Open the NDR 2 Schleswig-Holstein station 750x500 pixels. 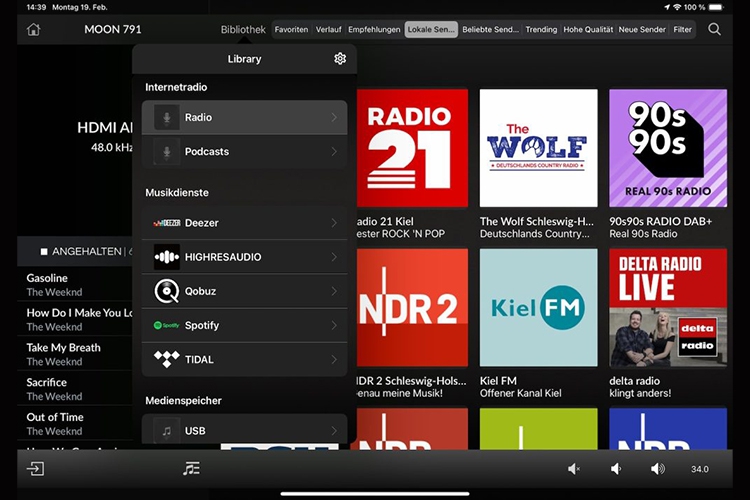point(412,307)
